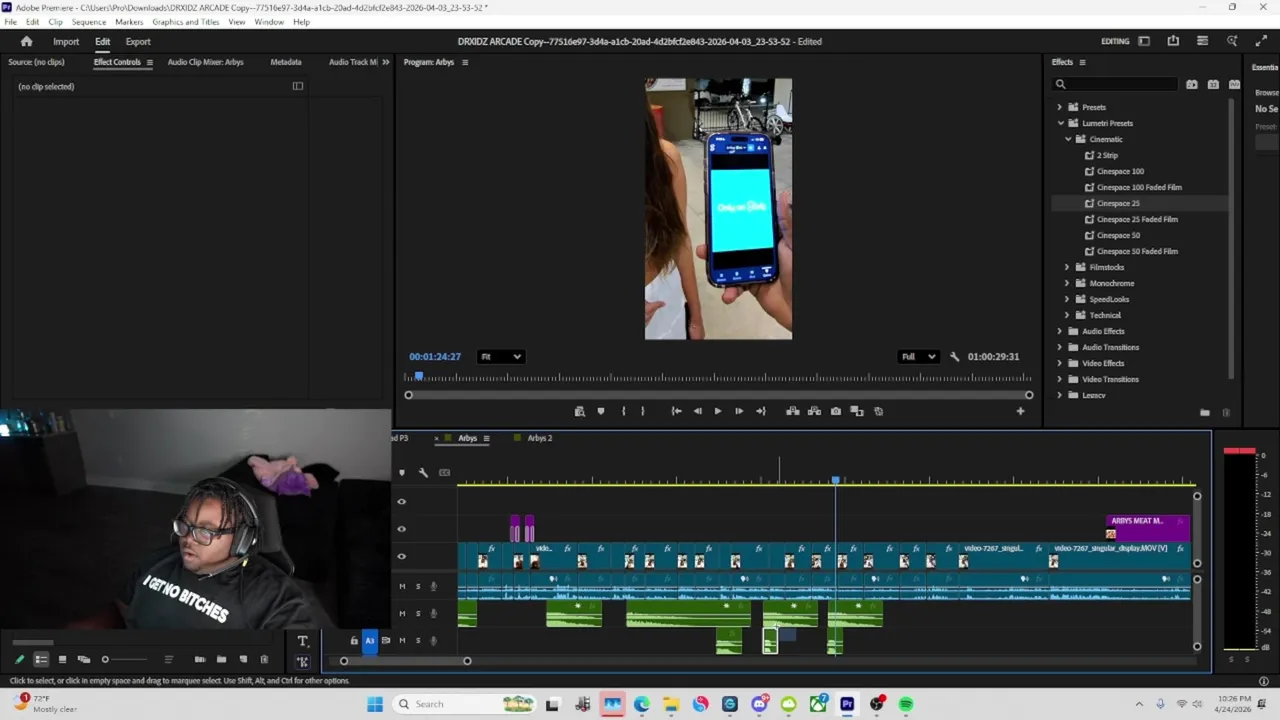Screen dimensions: 1280x720
Task: Open the Fit zoom level dropdown
Action: (500, 357)
